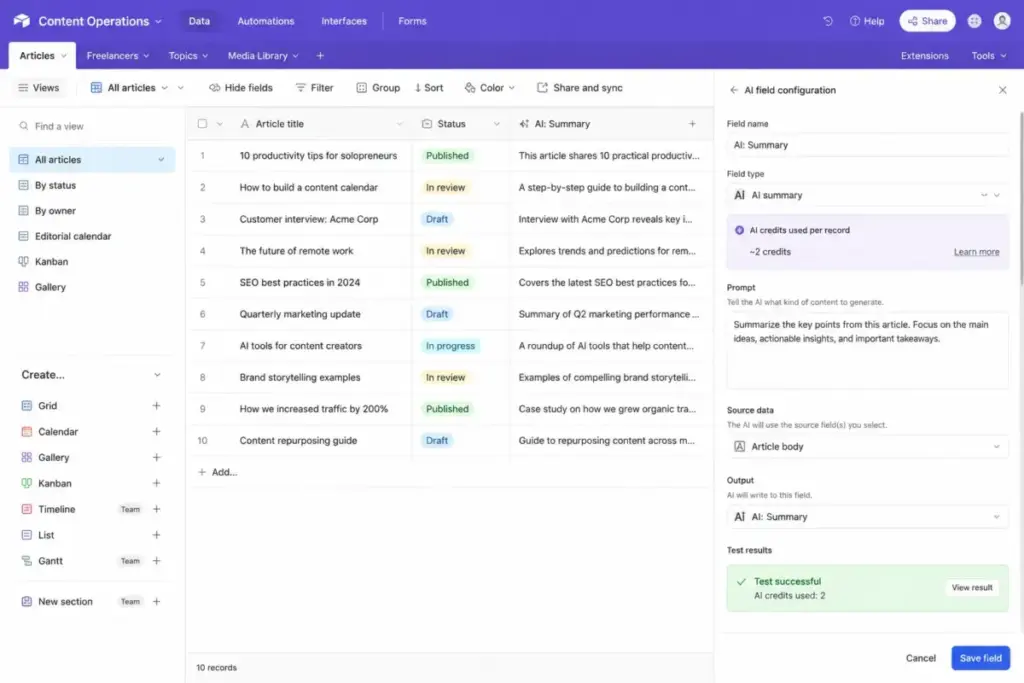This screenshot has width=1024, height=683.
Task: Click Sort in toolbar
Action: point(429,87)
